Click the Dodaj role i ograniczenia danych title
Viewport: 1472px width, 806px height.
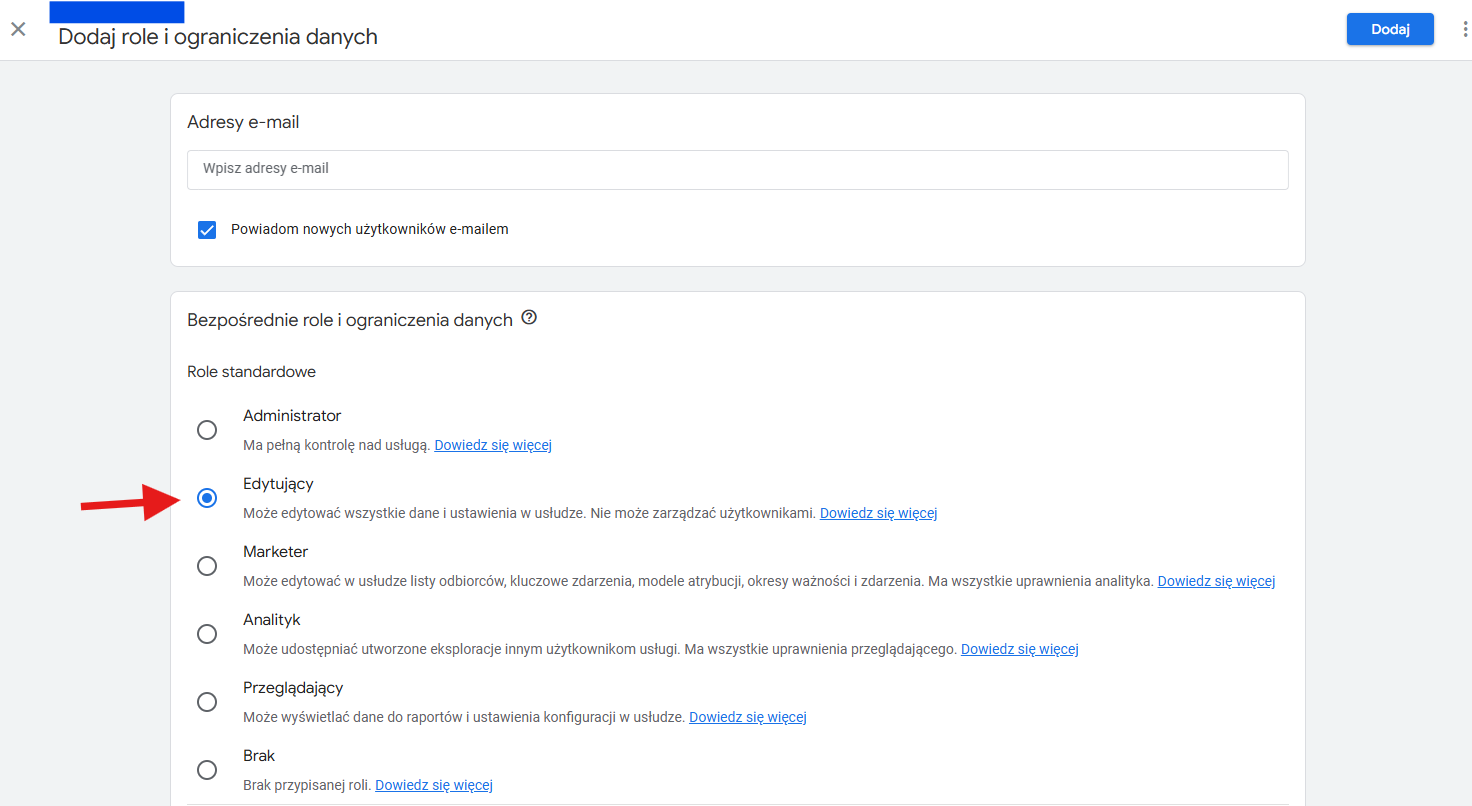pos(218,37)
